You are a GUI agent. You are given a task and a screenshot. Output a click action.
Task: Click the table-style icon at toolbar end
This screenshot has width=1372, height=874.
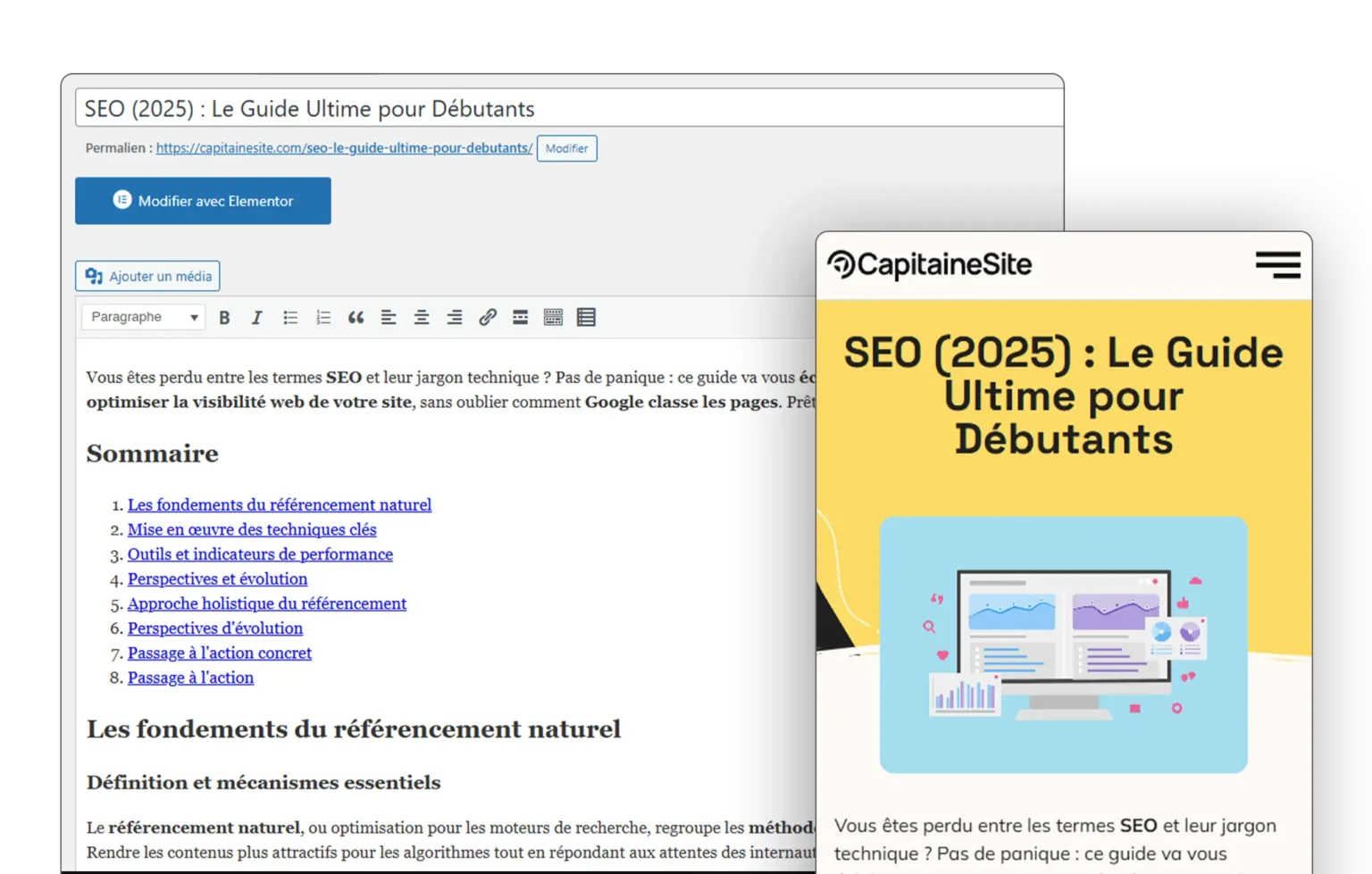(x=586, y=318)
